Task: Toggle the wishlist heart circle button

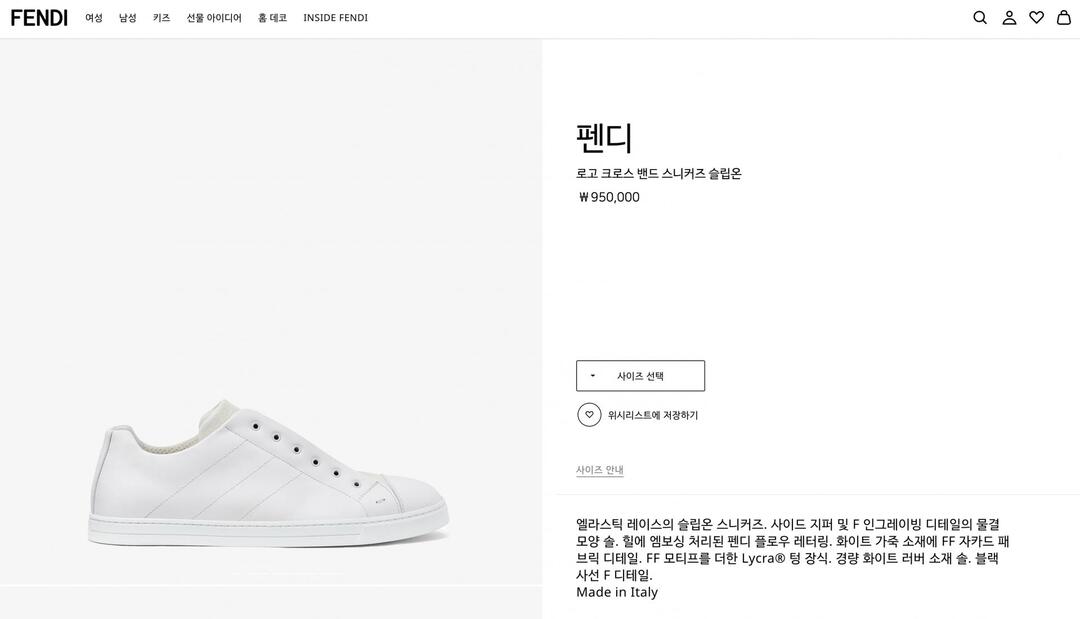Action: pos(589,415)
